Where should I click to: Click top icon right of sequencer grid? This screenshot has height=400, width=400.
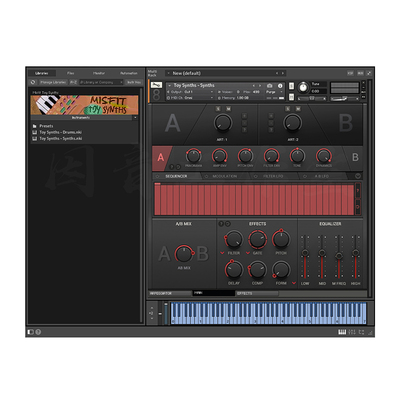(x=358, y=190)
